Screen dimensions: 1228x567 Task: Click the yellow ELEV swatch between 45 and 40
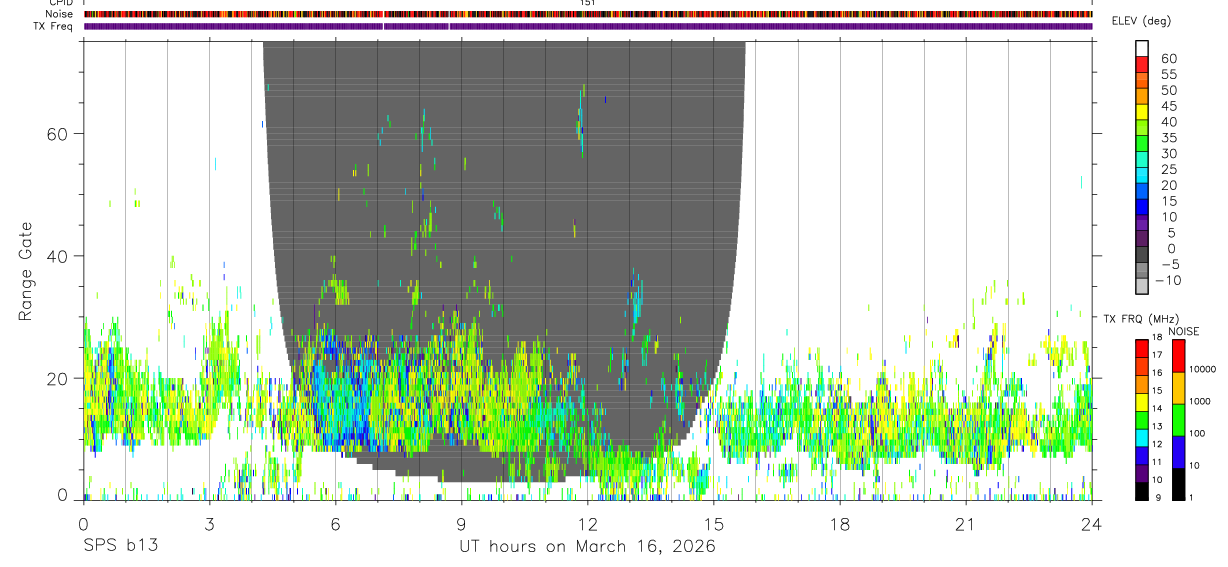pos(1142,112)
